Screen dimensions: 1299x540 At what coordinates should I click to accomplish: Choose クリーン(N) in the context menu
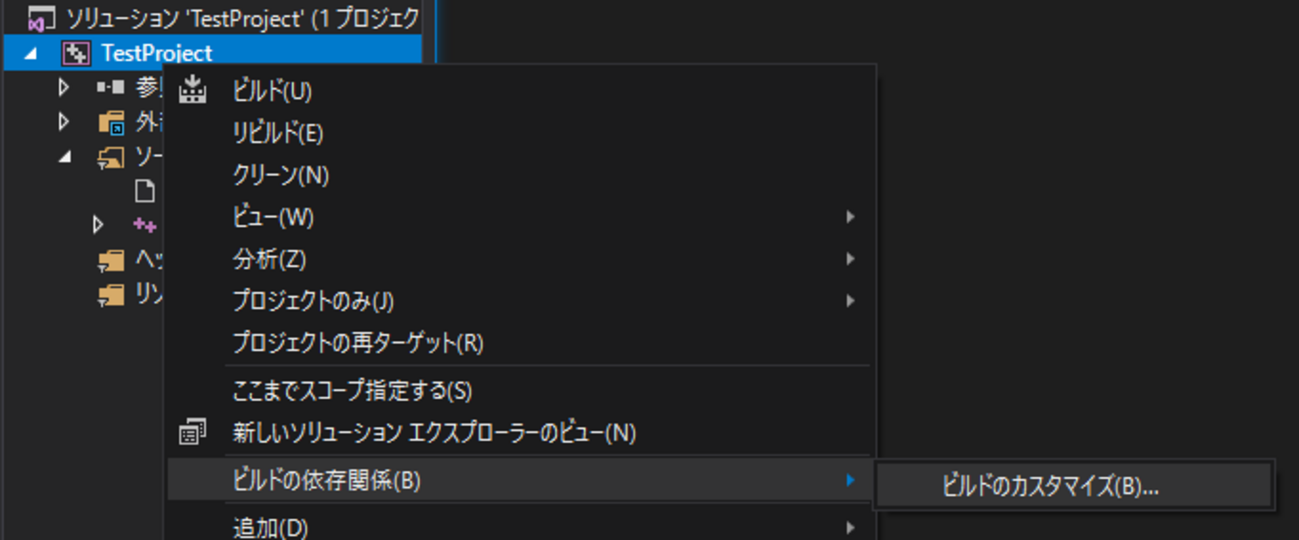280,175
